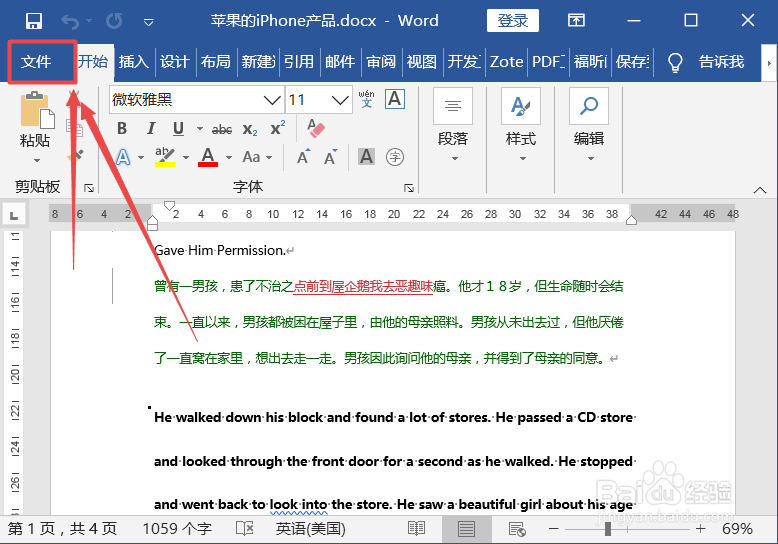
Task: Click the 告诉我 lightbulb search
Action: pyautogui.click(x=706, y=62)
